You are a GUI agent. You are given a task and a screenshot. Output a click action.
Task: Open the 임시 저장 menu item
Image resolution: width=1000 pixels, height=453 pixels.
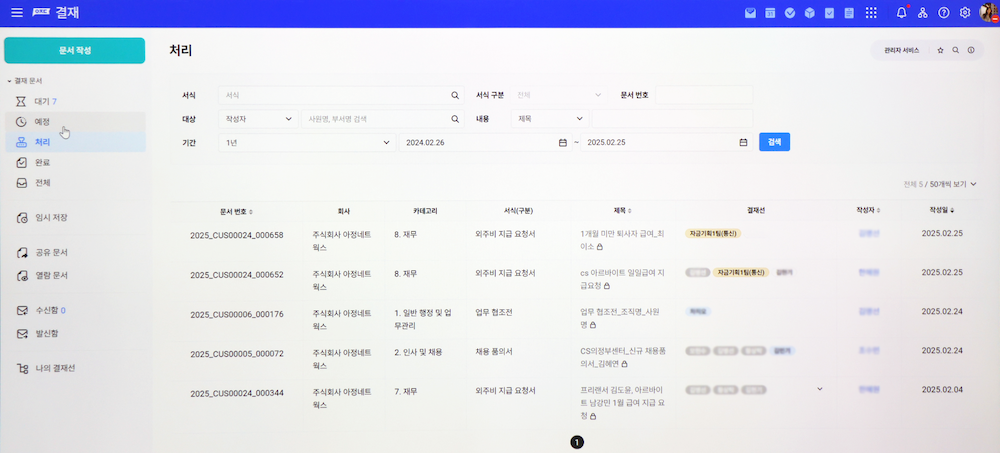pos(75,218)
